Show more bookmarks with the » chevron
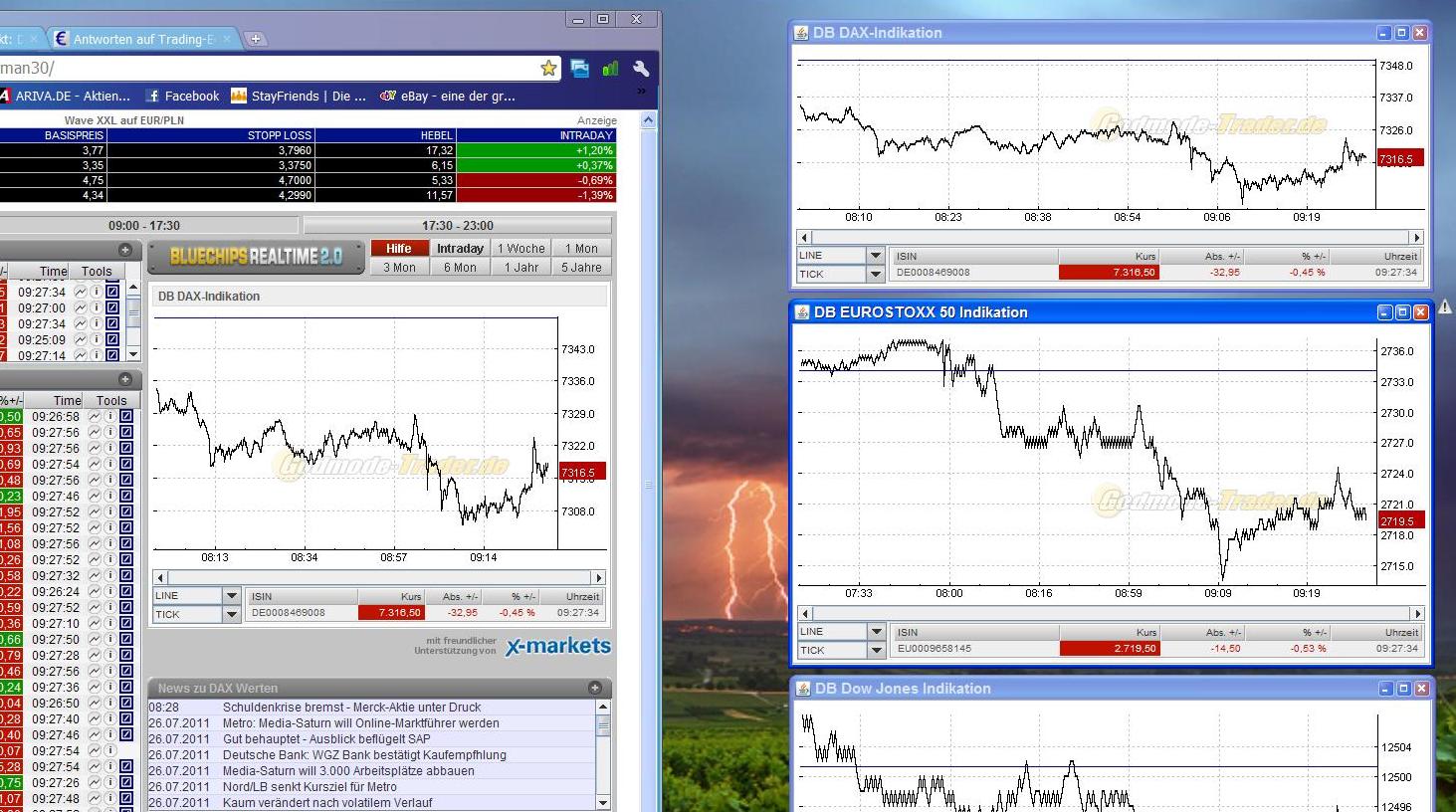Viewport: 1456px width, 812px height. [642, 91]
